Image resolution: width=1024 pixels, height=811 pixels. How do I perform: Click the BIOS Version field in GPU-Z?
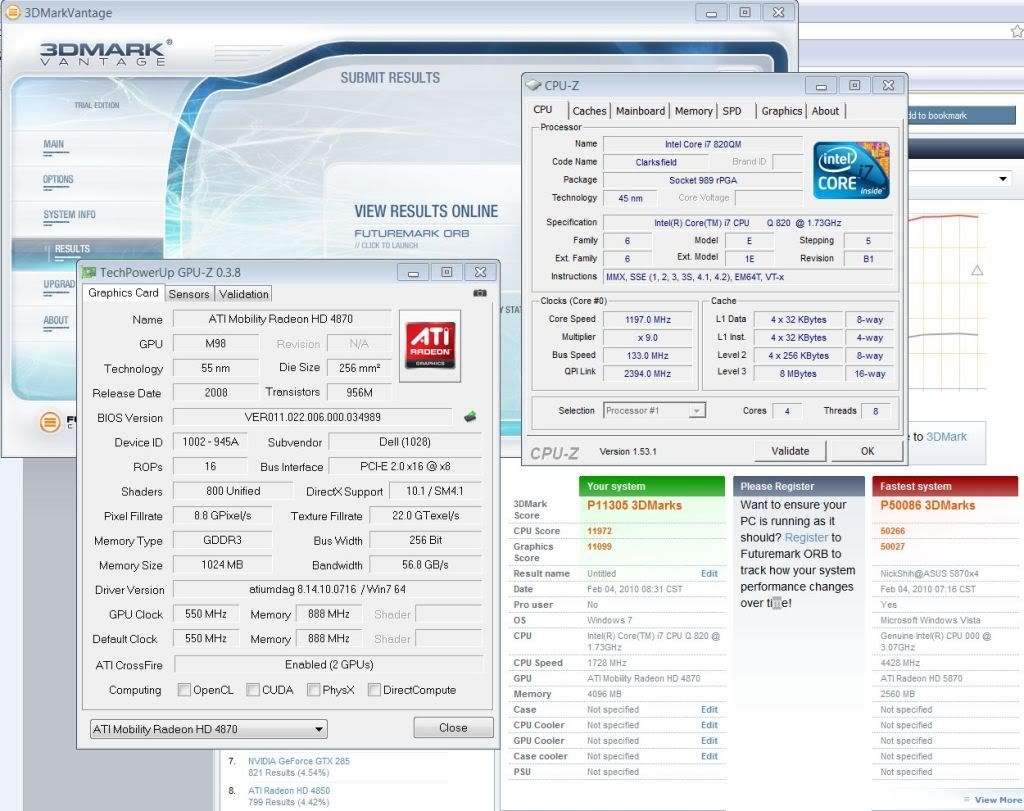click(x=312, y=417)
